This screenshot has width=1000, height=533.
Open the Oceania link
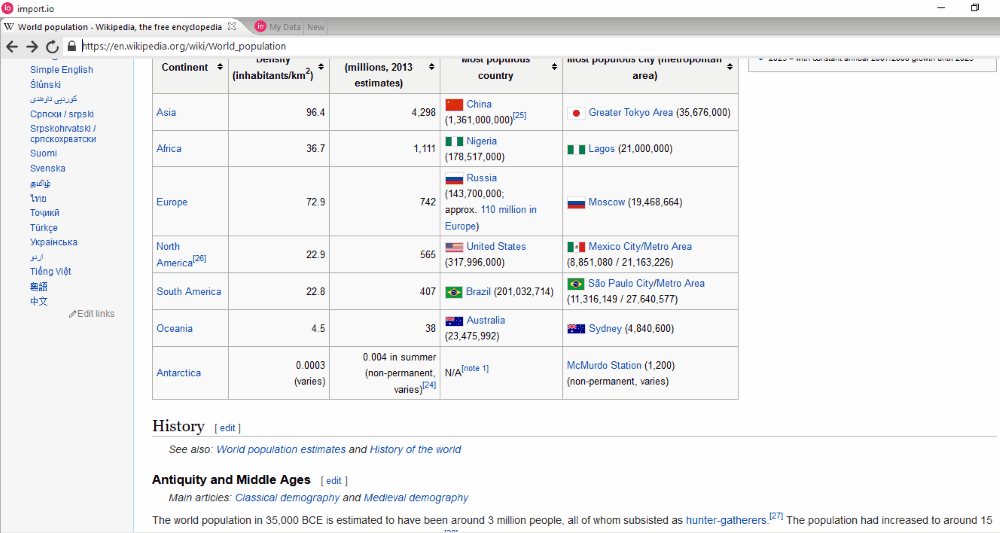tap(174, 328)
